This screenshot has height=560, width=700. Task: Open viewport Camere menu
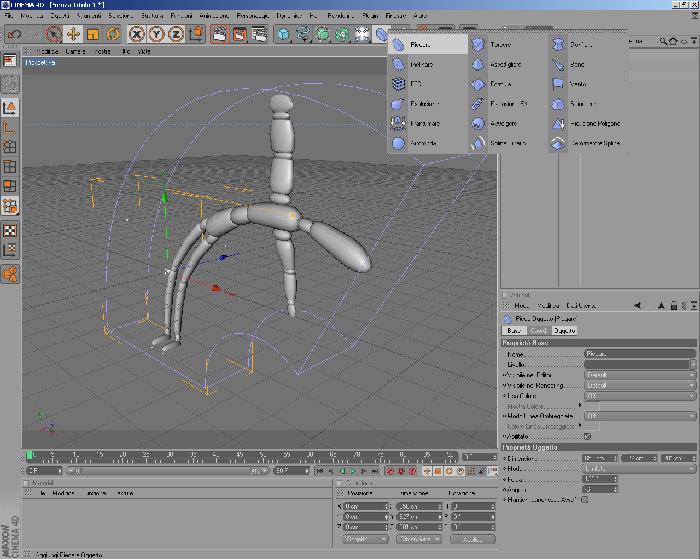click(75, 51)
